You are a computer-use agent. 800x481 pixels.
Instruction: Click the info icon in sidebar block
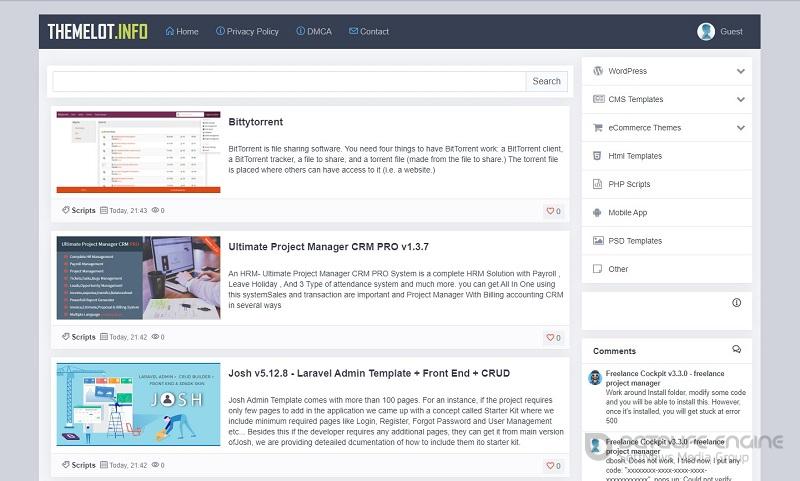tap(736, 303)
